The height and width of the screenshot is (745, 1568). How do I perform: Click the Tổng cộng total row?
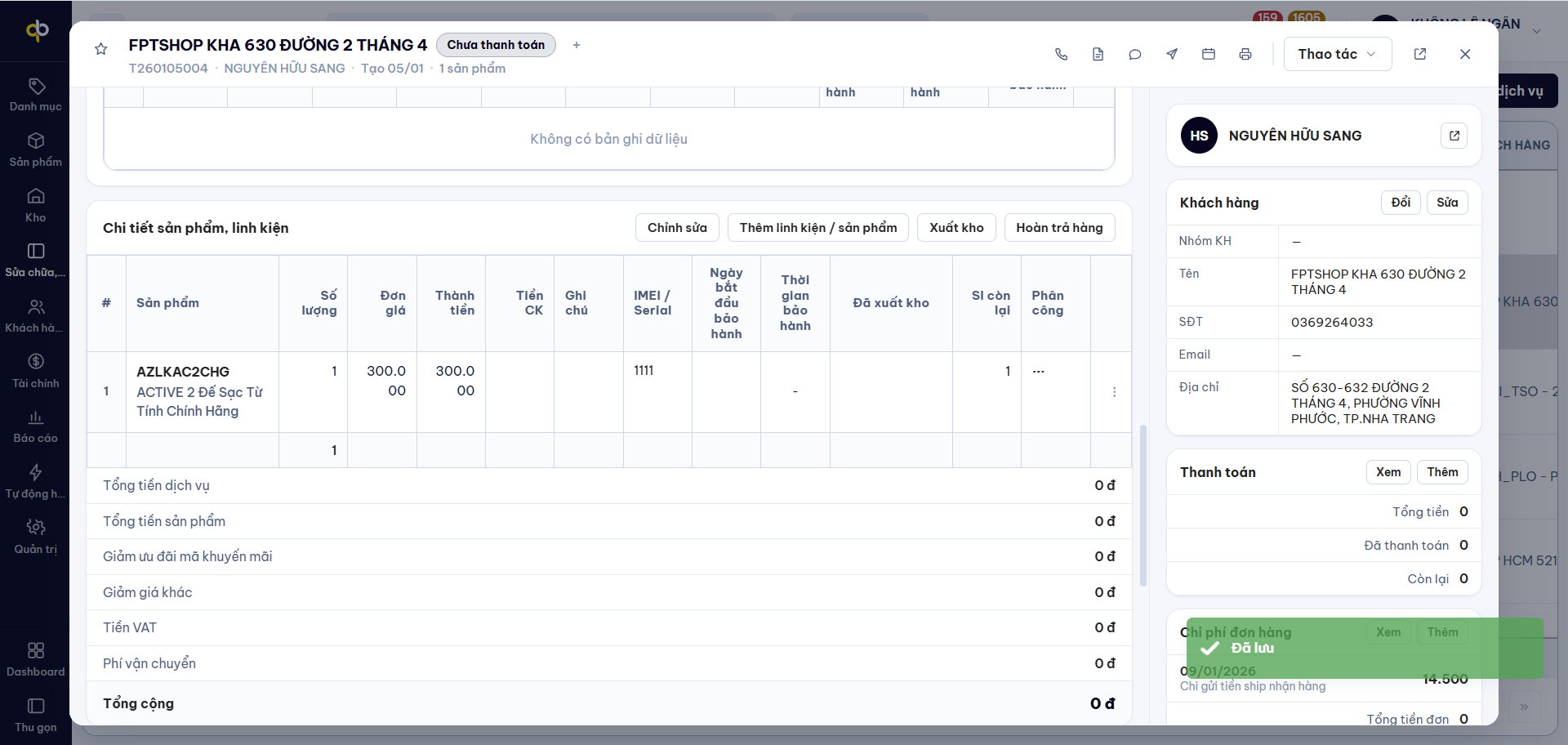click(x=609, y=703)
